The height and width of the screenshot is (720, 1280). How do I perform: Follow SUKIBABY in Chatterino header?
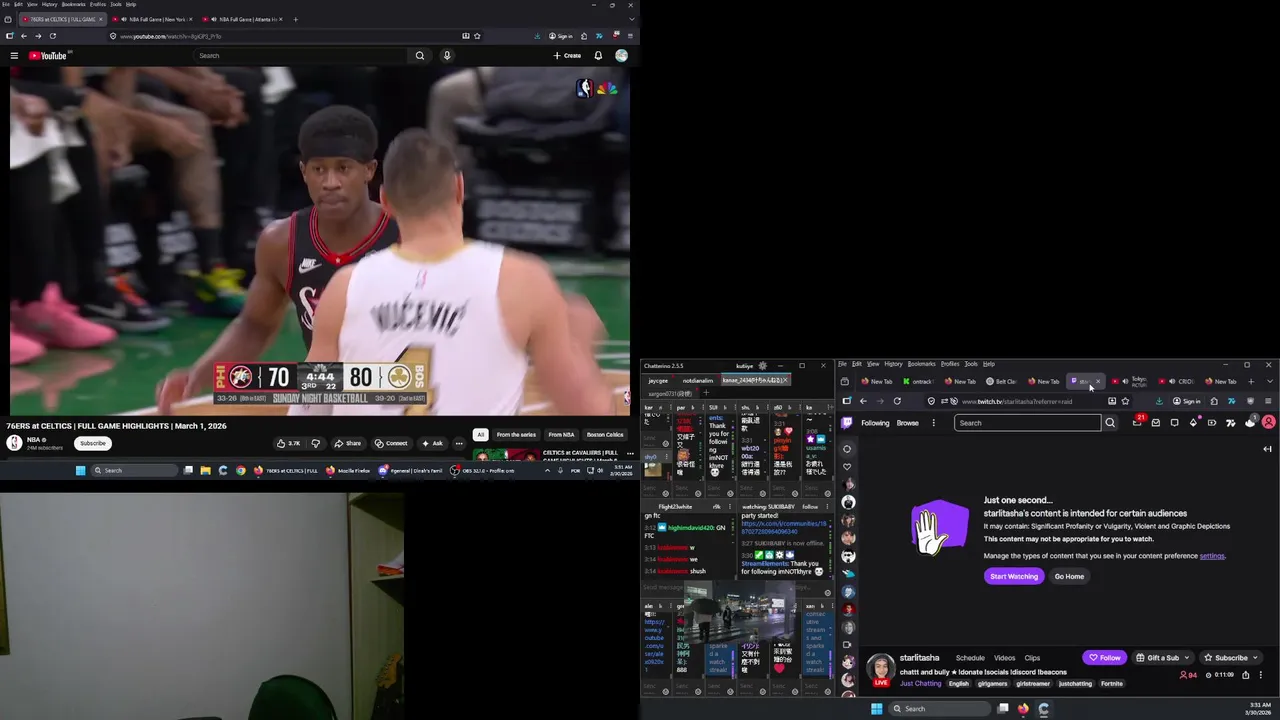click(x=810, y=507)
